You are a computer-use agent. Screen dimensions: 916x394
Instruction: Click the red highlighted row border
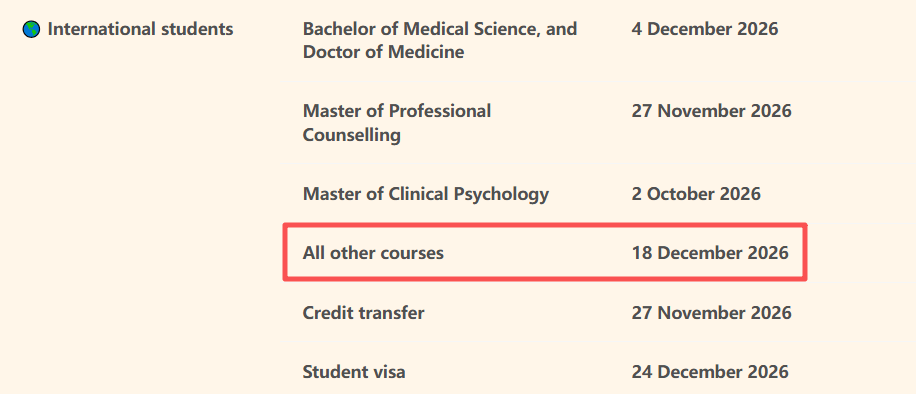(x=545, y=224)
